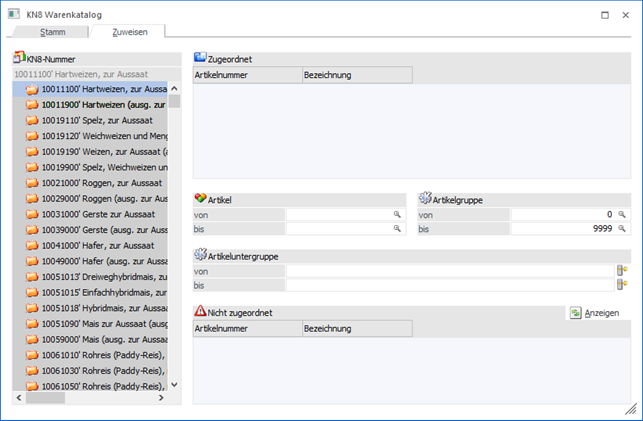Viewport: 643px width, 421px height.
Task: Click the selector icon for Artikeluntergruppe bis
Action: 622,285
